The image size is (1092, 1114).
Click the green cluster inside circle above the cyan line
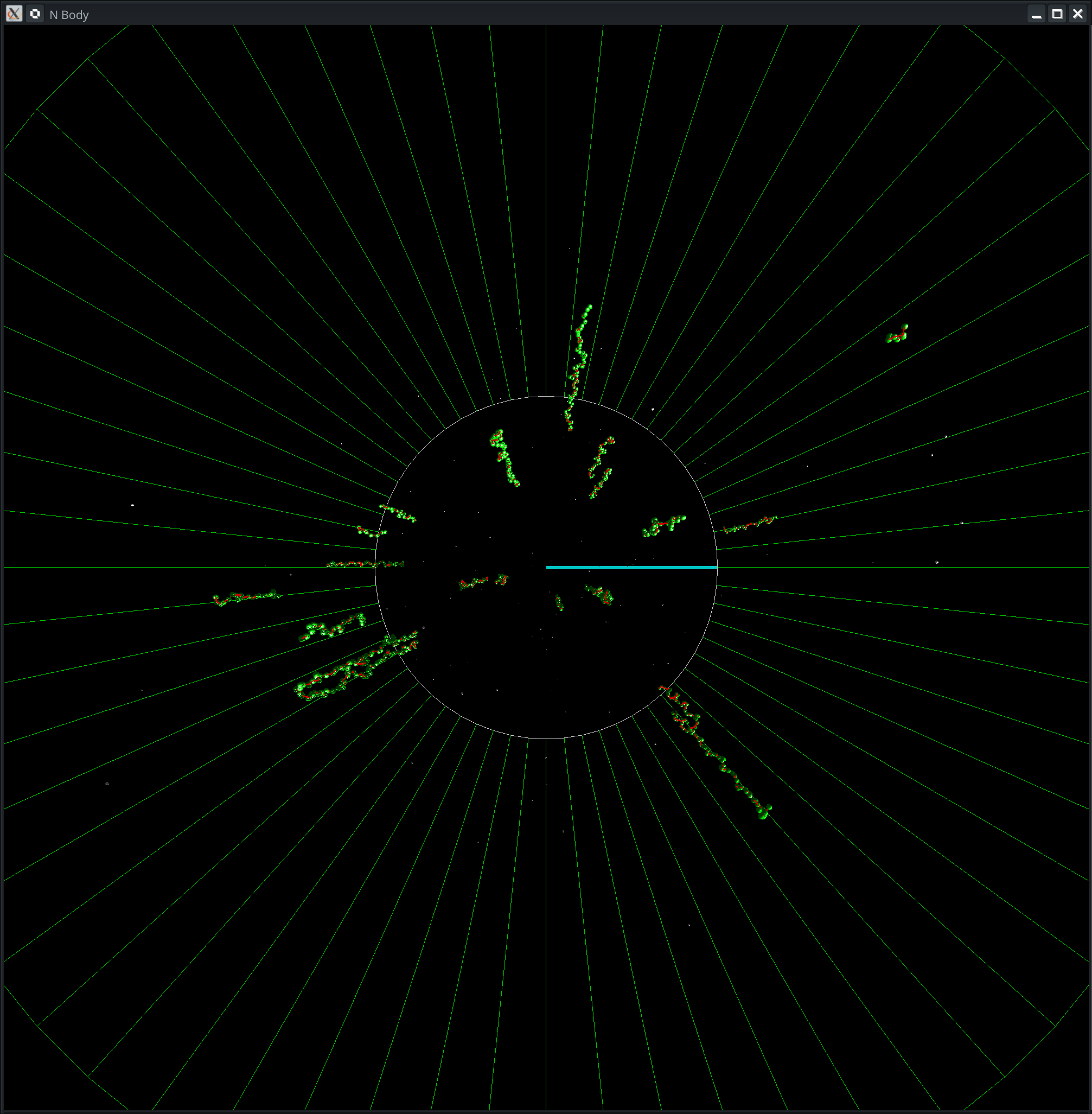click(664, 525)
